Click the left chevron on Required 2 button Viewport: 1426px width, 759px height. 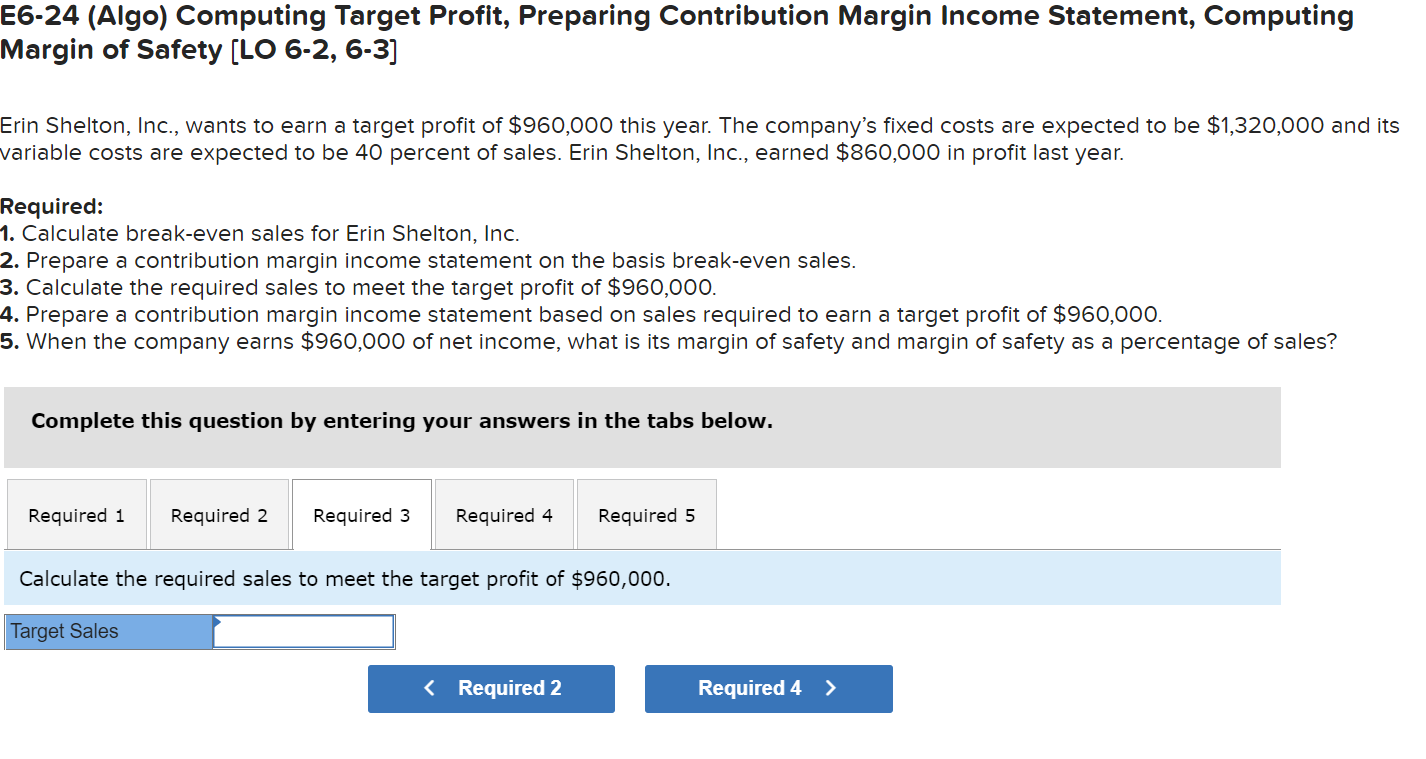point(429,688)
